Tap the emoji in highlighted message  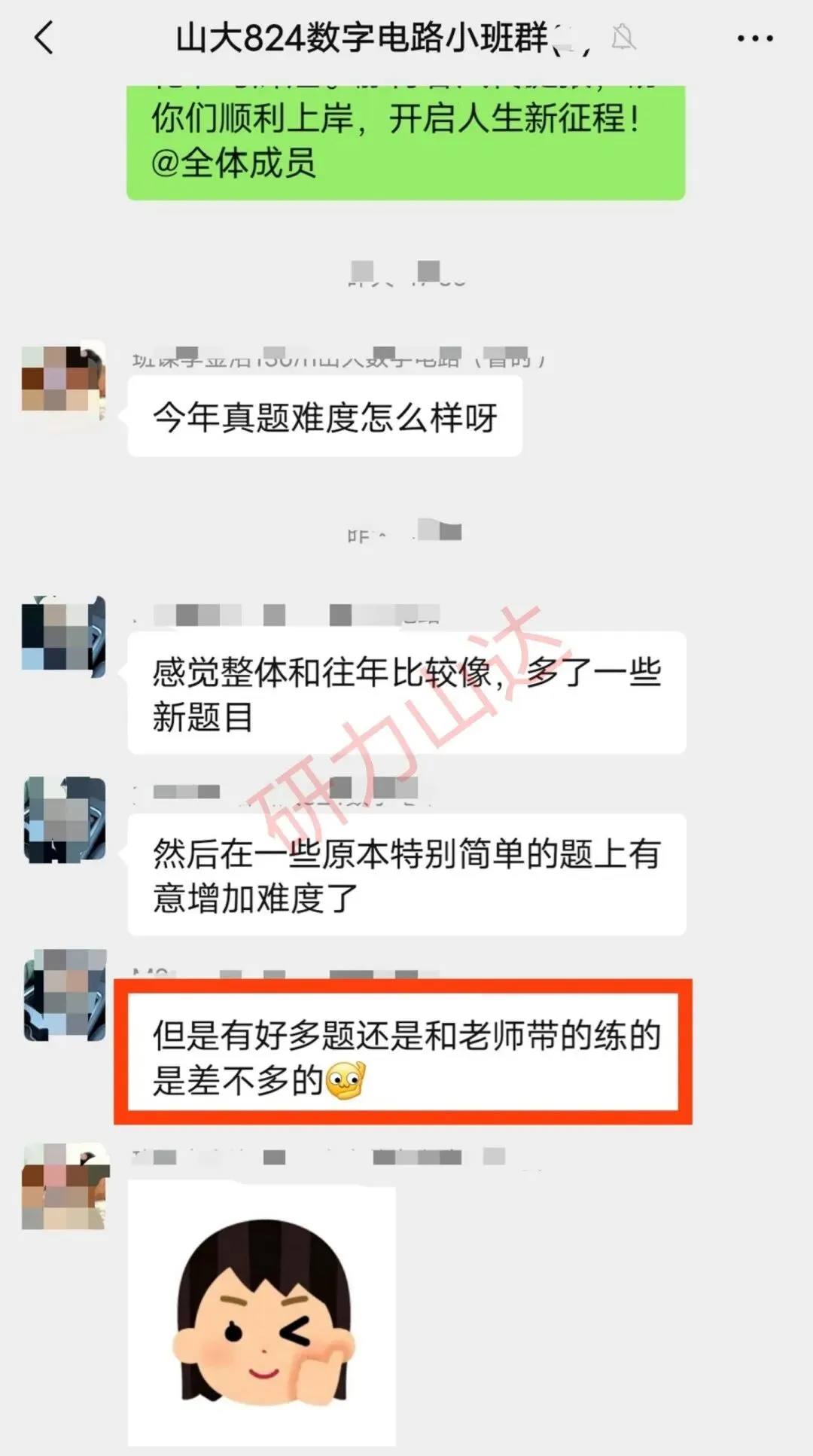346,1081
